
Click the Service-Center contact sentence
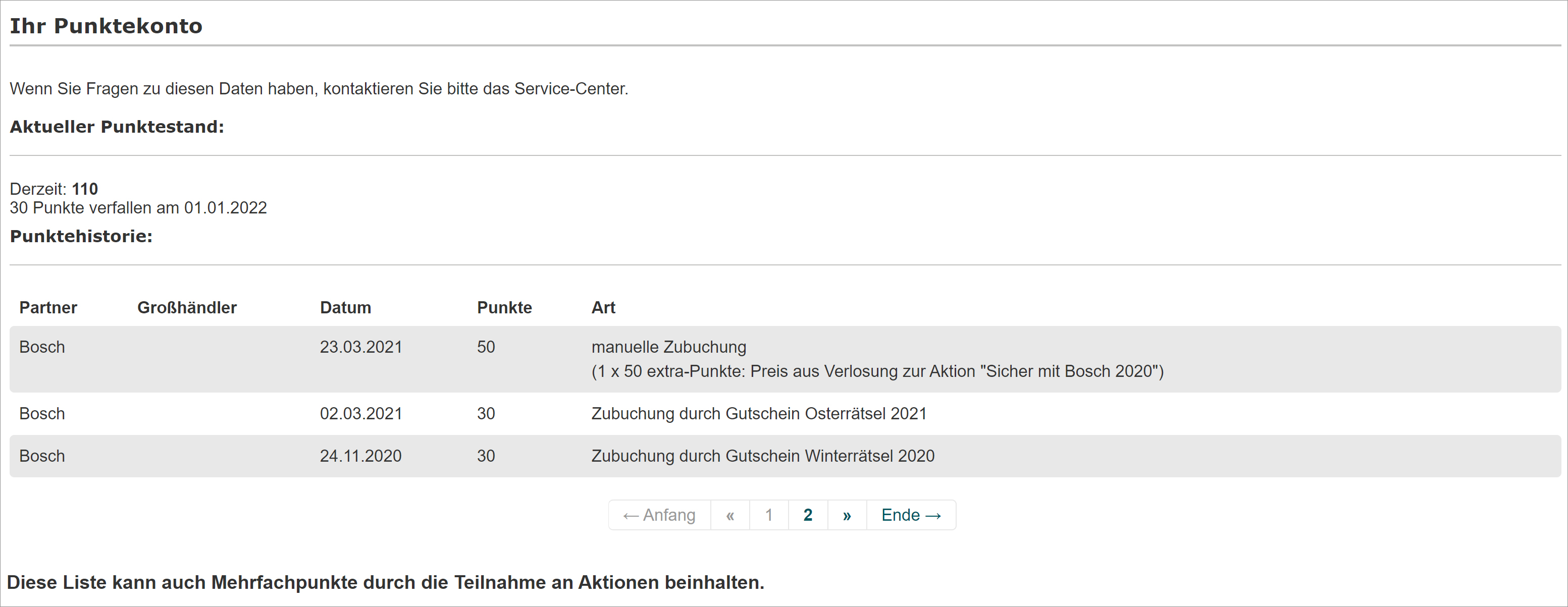319,89
